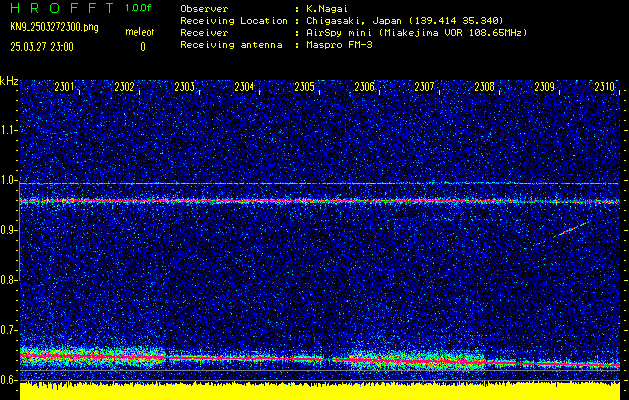The width and height of the screenshot is (629, 400).
Task: Click the 2305 time marker
Action: click(304, 87)
